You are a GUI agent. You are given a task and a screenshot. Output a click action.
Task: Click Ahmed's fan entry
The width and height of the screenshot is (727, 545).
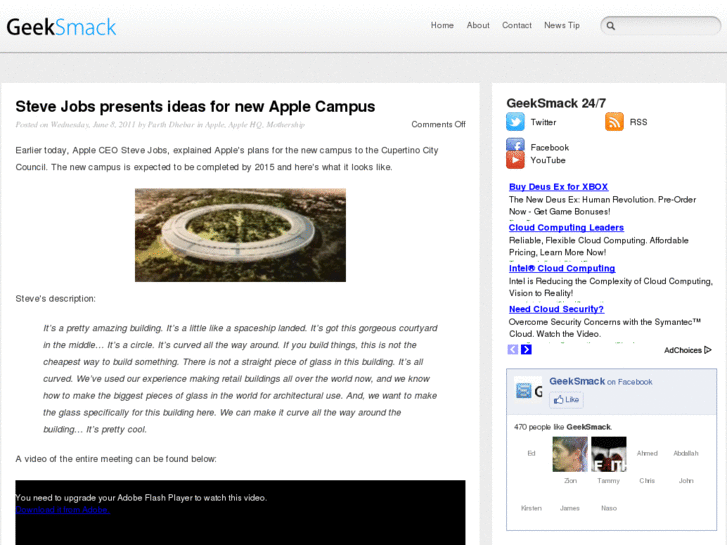[x=647, y=453]
